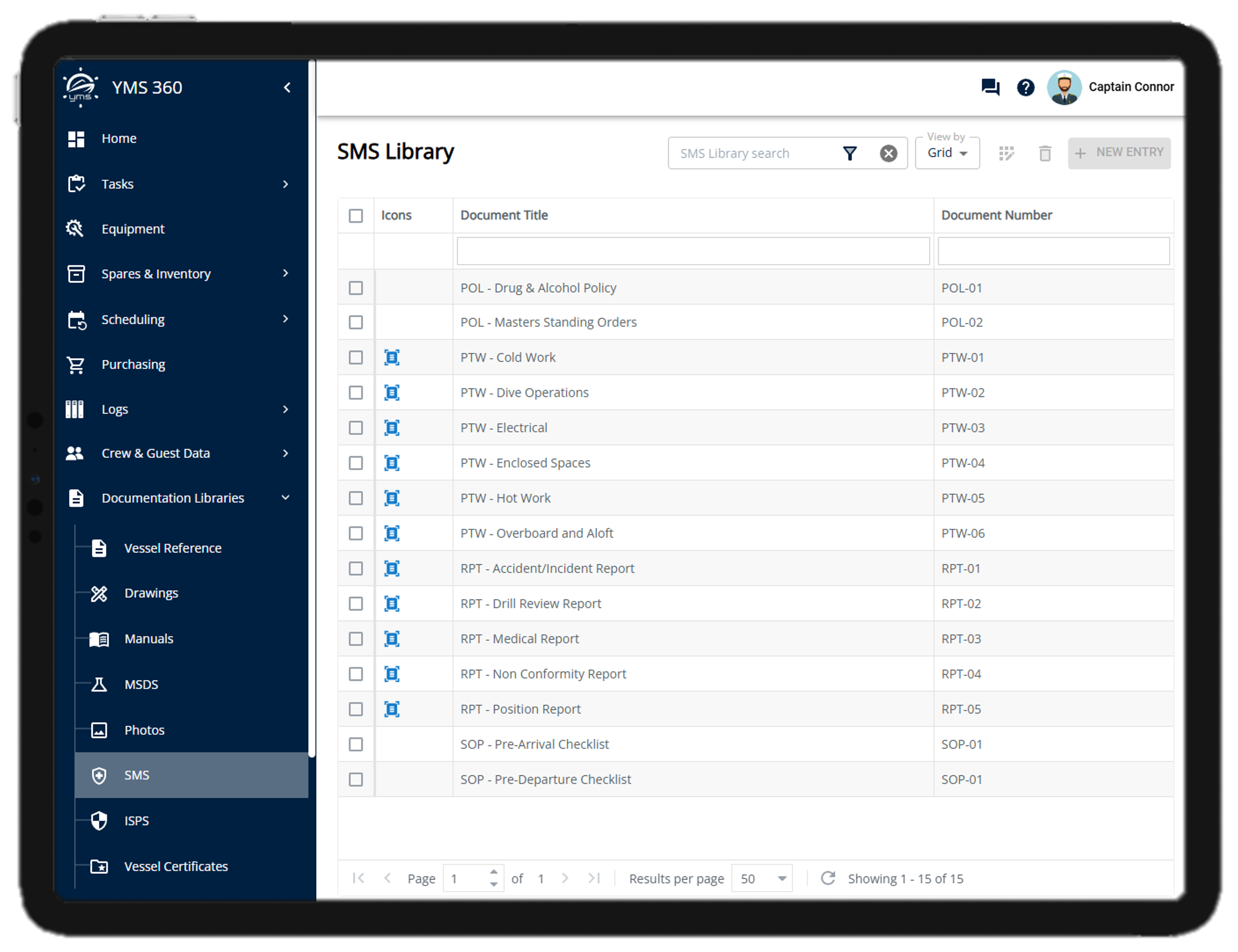The width and height of the screenshot is (1238, 952).
Task: Expand the Logs chevron
Action: [x=286, y=409]
